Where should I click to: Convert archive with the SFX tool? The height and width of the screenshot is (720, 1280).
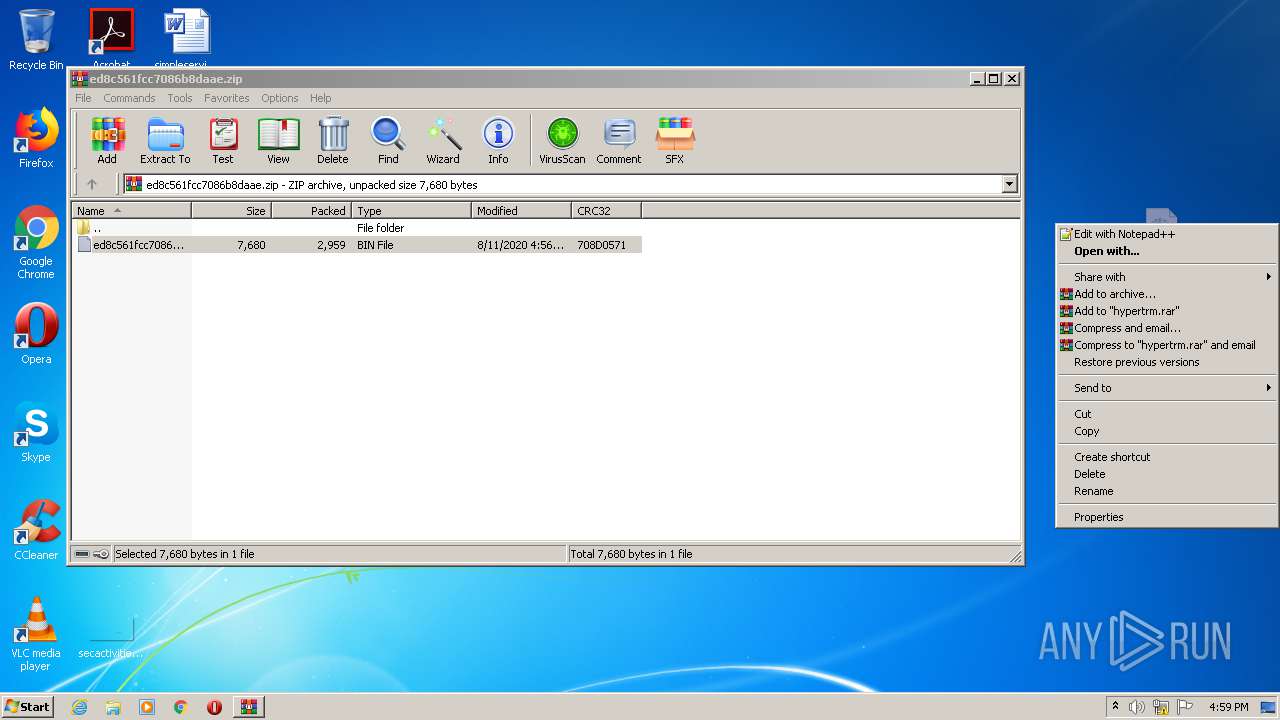pyautogui.click(x=675, y=140)
